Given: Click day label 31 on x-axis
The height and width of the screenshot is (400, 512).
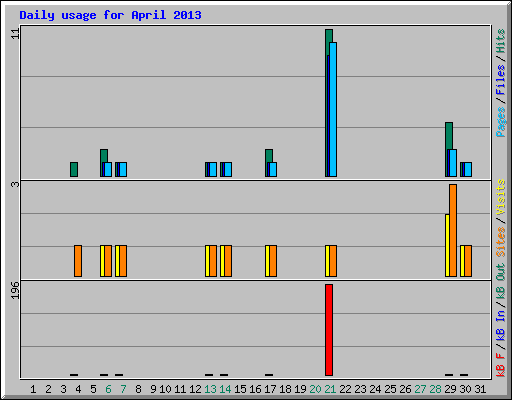Looking at the screenshot, I should point(480,389).
